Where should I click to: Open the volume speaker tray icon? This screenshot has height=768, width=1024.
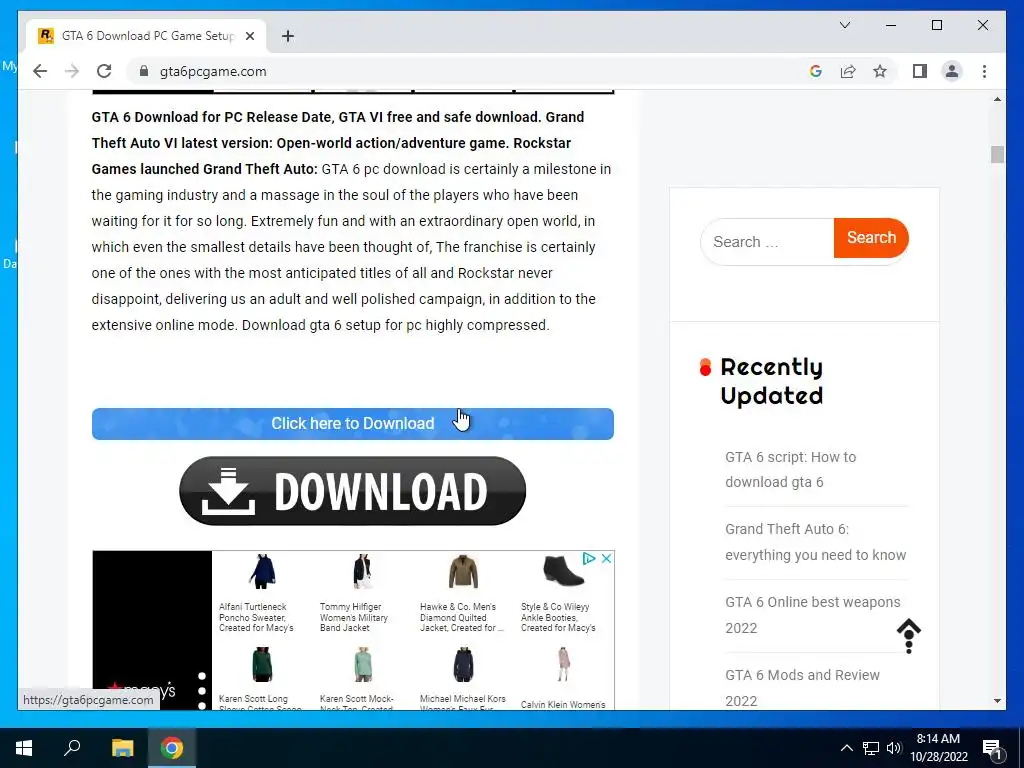894,748
